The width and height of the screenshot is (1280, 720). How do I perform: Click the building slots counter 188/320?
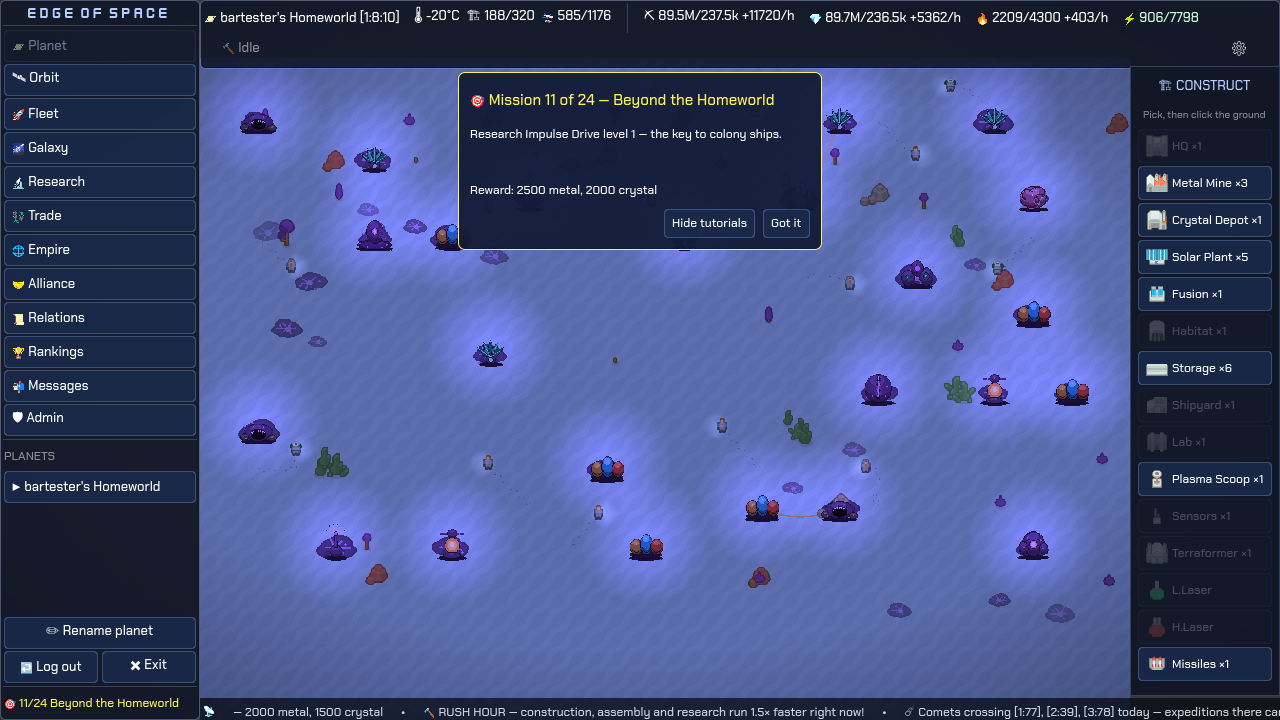[501, 17]
